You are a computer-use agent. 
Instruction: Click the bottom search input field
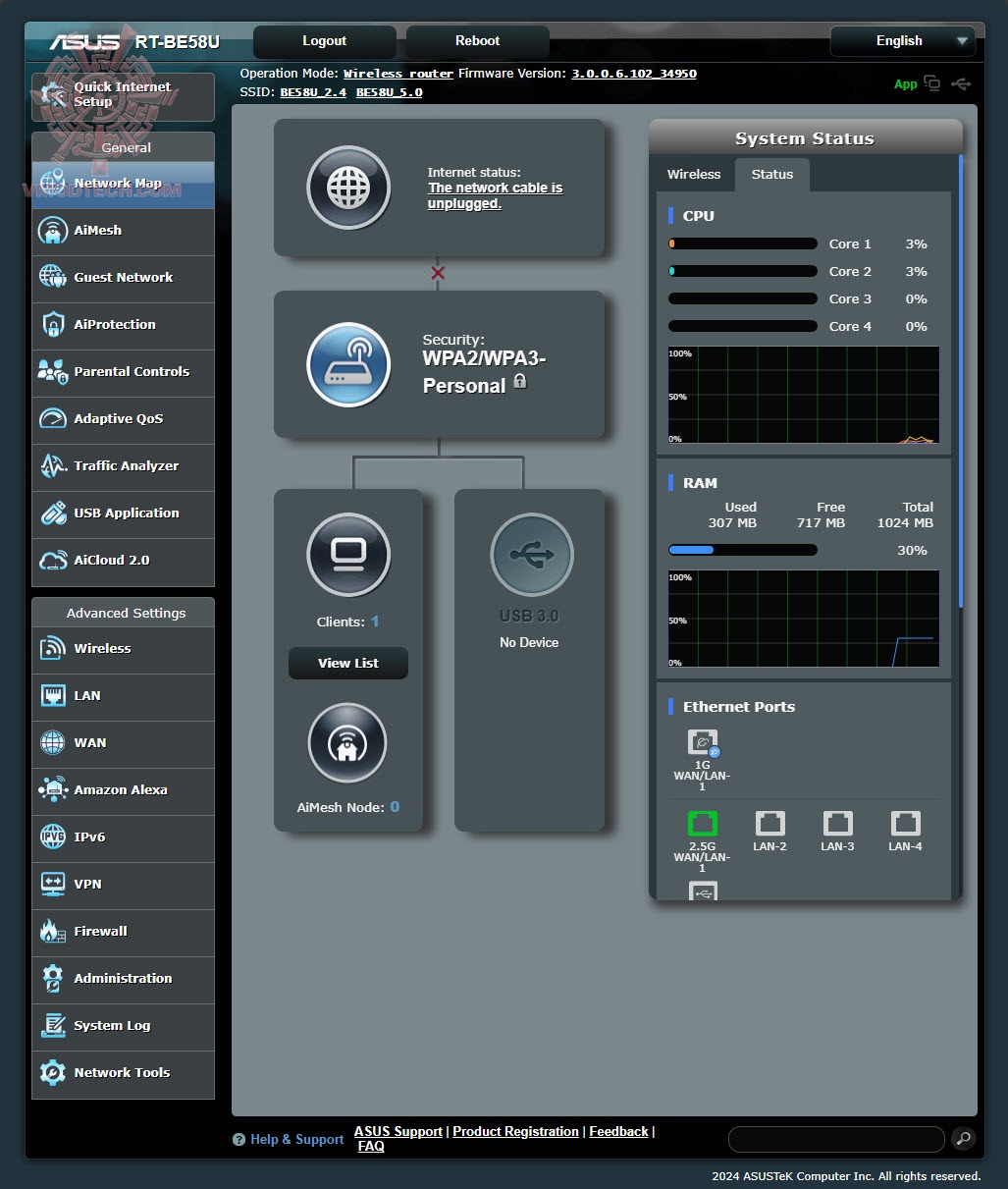836,1139
